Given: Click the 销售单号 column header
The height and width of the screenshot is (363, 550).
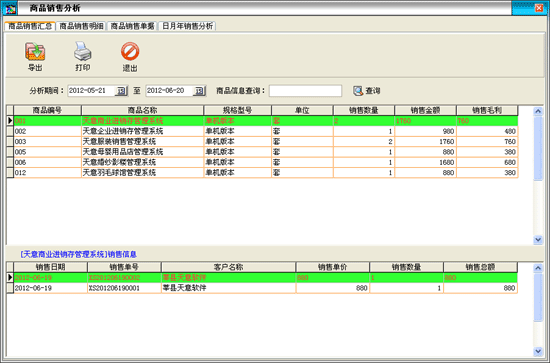Looking at the screenshot, I should pos(124,267).
